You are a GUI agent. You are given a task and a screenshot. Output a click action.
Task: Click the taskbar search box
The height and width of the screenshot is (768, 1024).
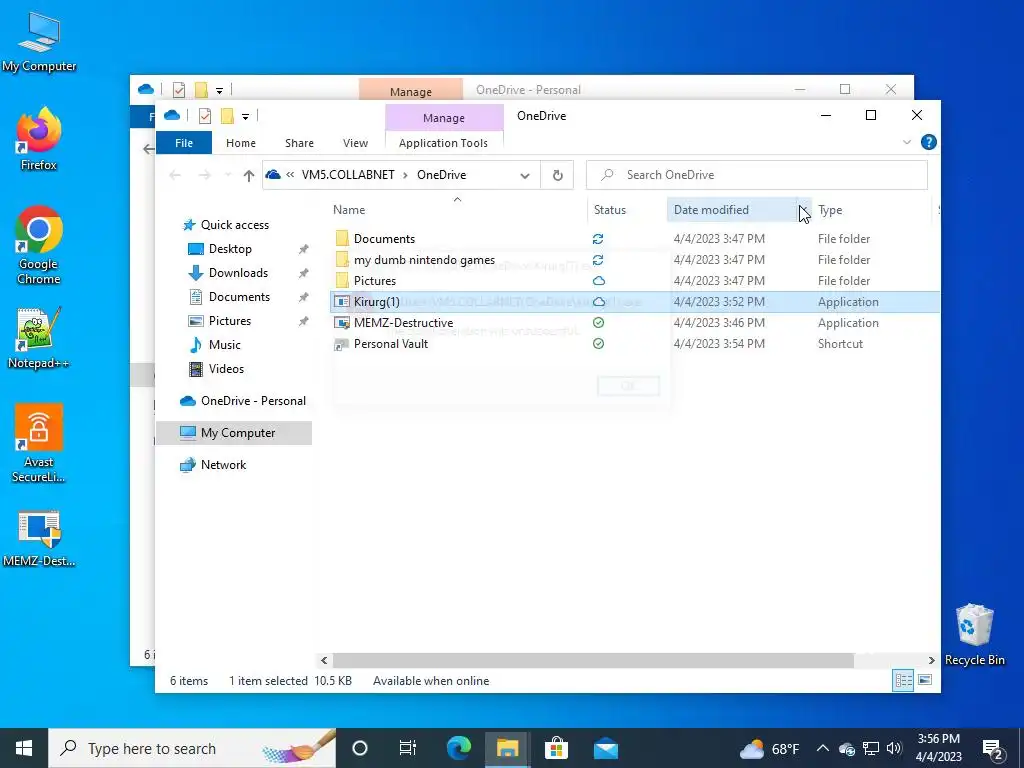coord(192,748)
